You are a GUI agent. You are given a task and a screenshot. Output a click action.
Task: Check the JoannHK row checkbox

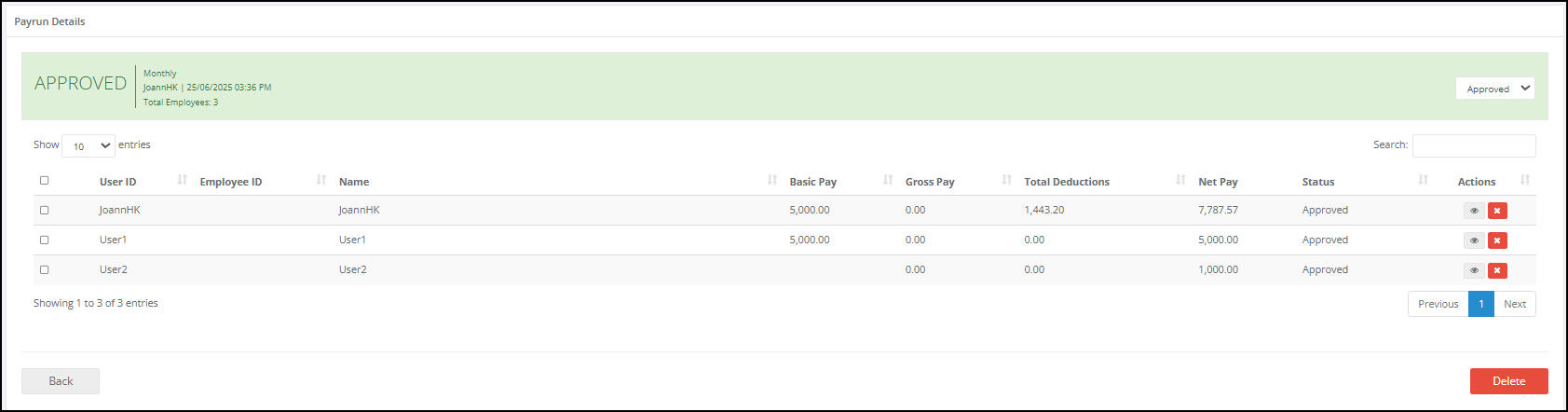click(44, 211)
